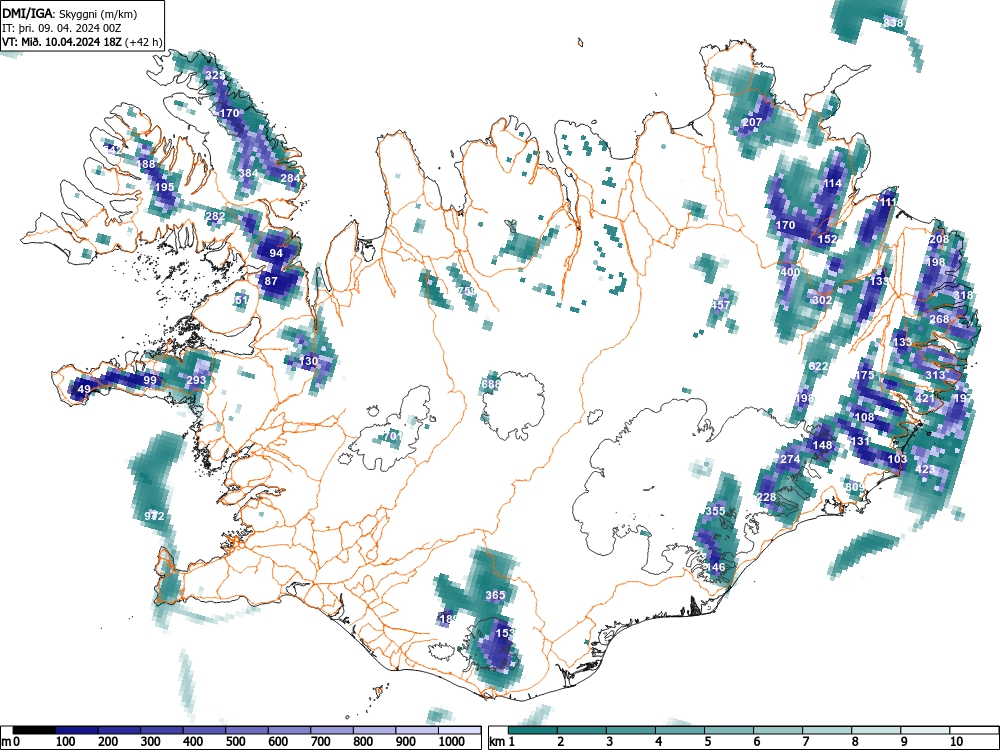Click the title text 'DMI/IGA: Skyggni (m/km)'
1000x750 pixels.
click(x=70, y=13)
